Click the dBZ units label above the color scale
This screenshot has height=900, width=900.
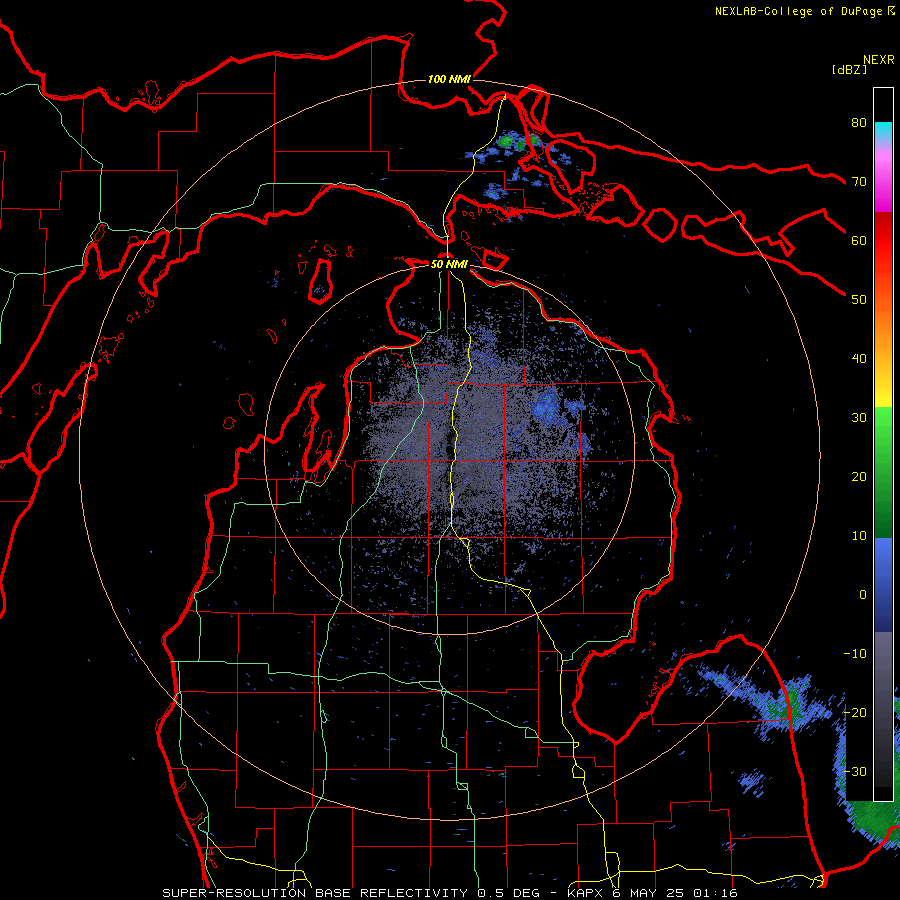point(849,69)
